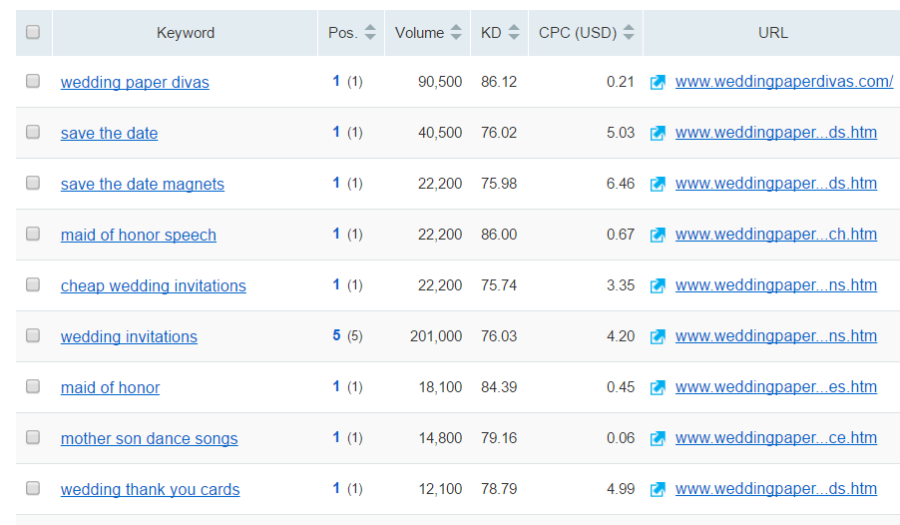
Task: Open keyword link maid of honor
Action: click(x=110, y=387)
